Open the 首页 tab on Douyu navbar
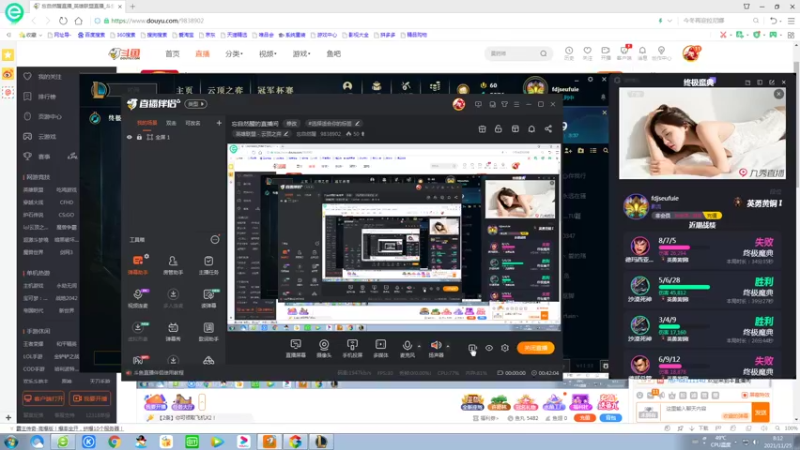 point(172,54)
